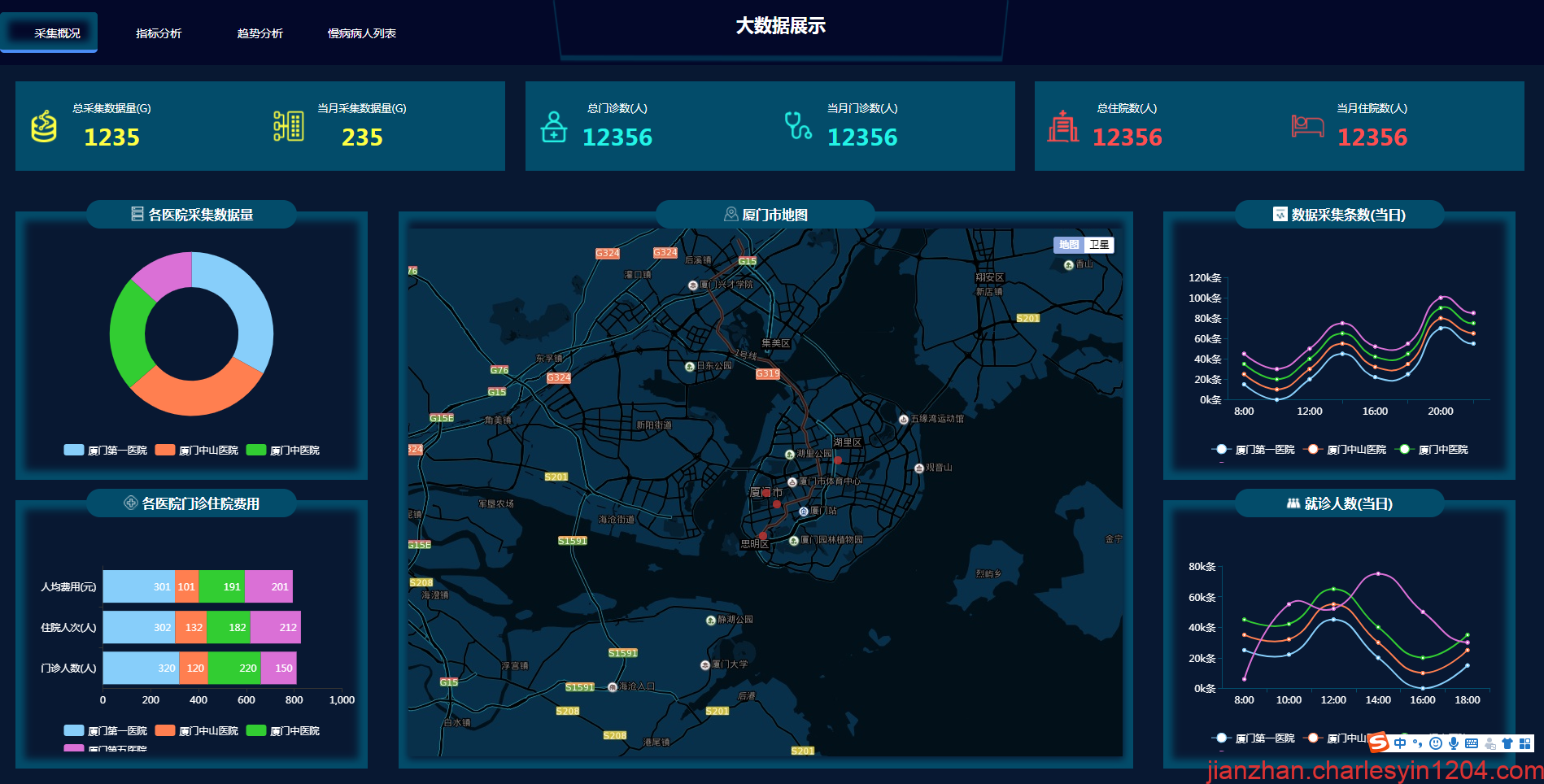Click the microphone icon in Sogou input bar
The image size is (1544, 784).
1454,743
